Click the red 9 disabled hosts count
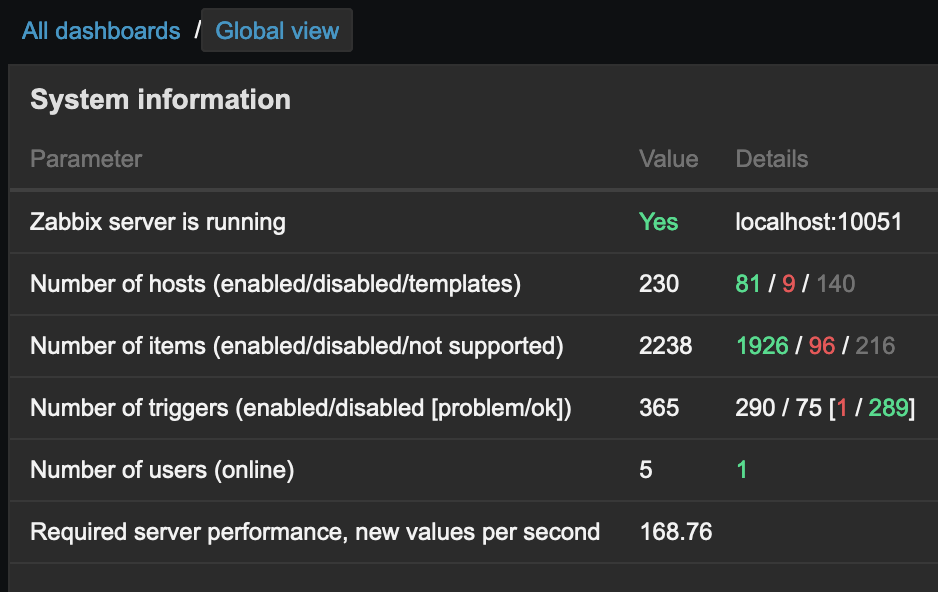938x592 pixels. (789, 284)
